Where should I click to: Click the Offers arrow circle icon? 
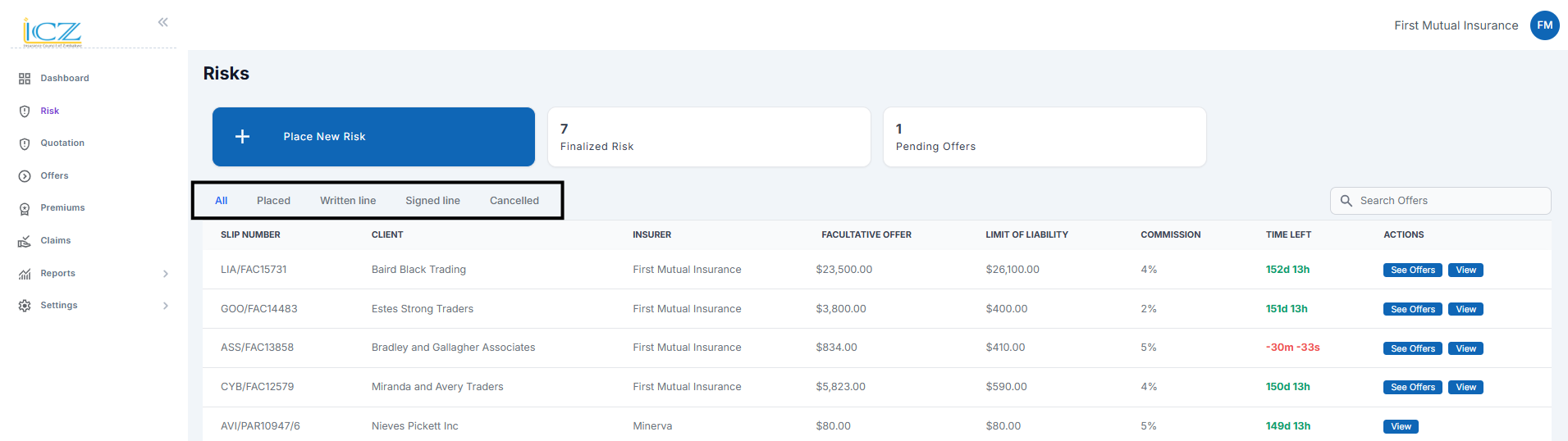[25, 176]
